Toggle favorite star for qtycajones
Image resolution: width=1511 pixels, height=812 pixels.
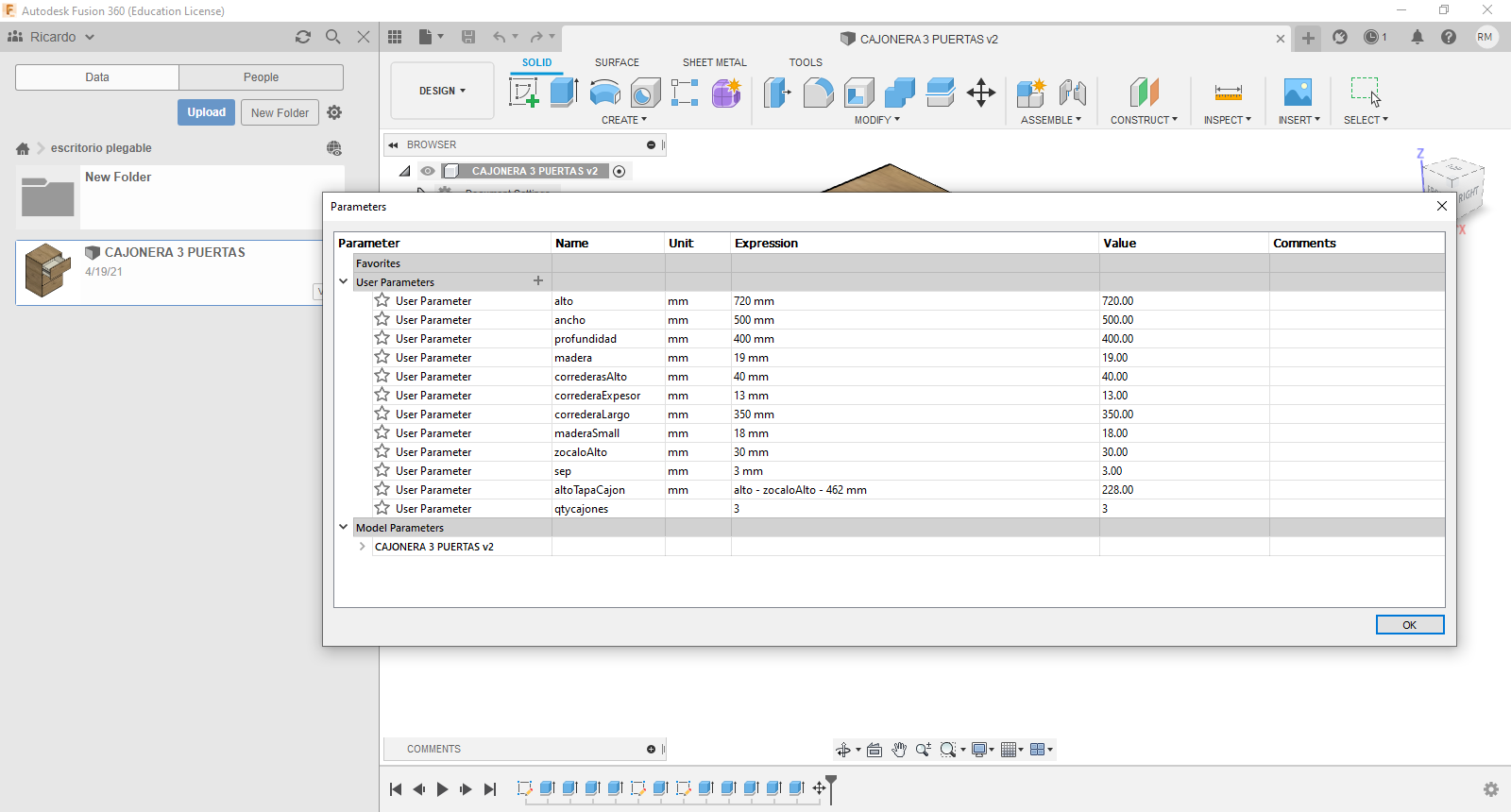coord(382,508)
